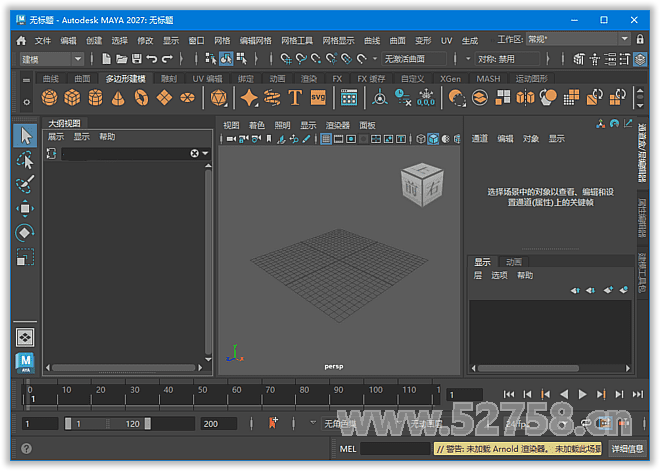The image size is (660, 471).
Task: Create a polygon sphere from shelf
Action: (x=49, y=98)
